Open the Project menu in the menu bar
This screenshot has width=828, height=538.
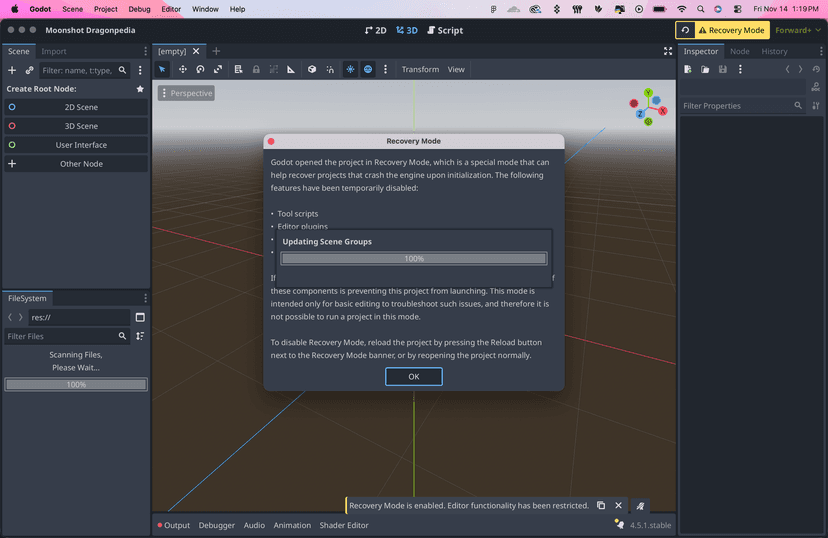pyautogui.click(x=105, y=9)
